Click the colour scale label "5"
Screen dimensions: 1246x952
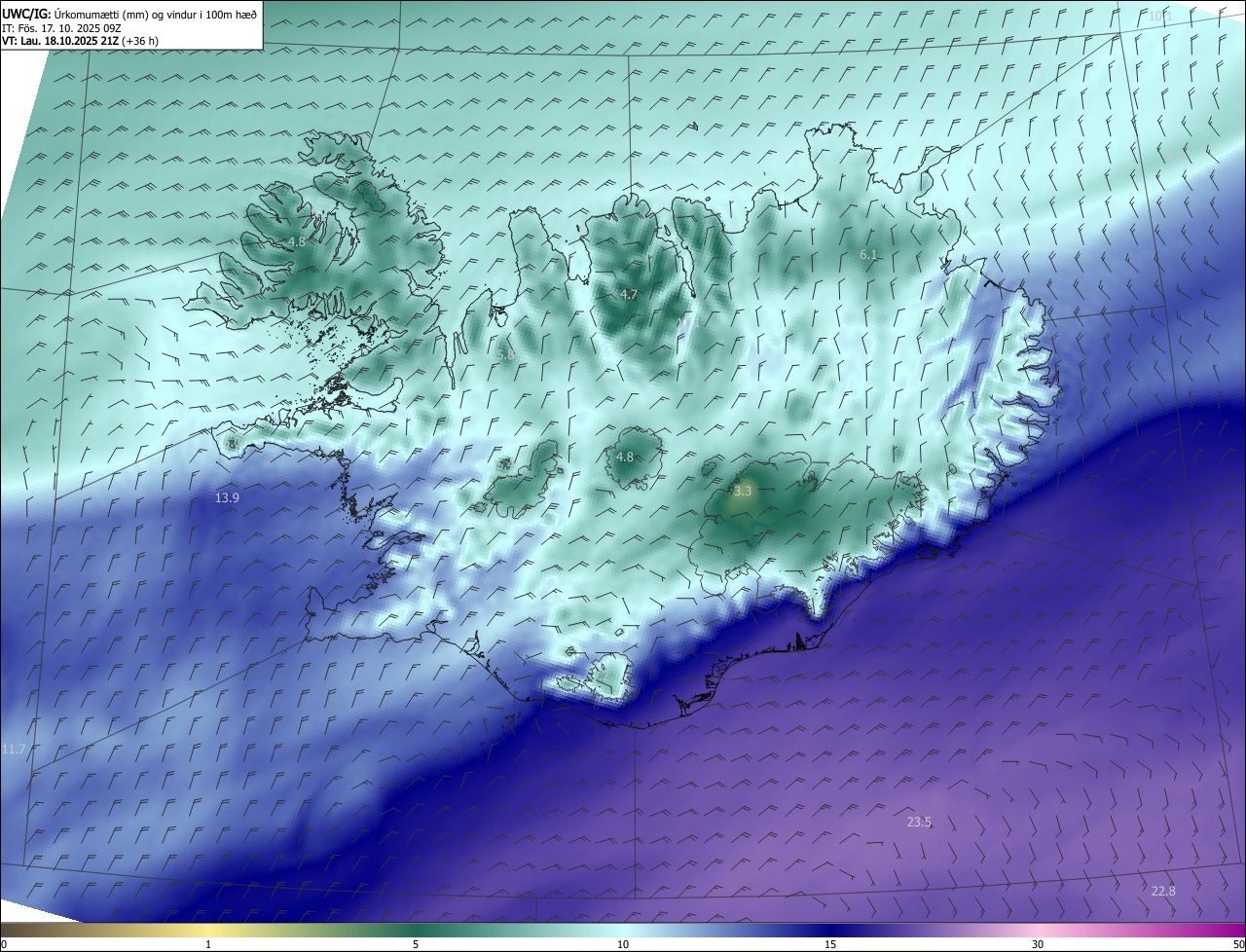pos(416,945)
